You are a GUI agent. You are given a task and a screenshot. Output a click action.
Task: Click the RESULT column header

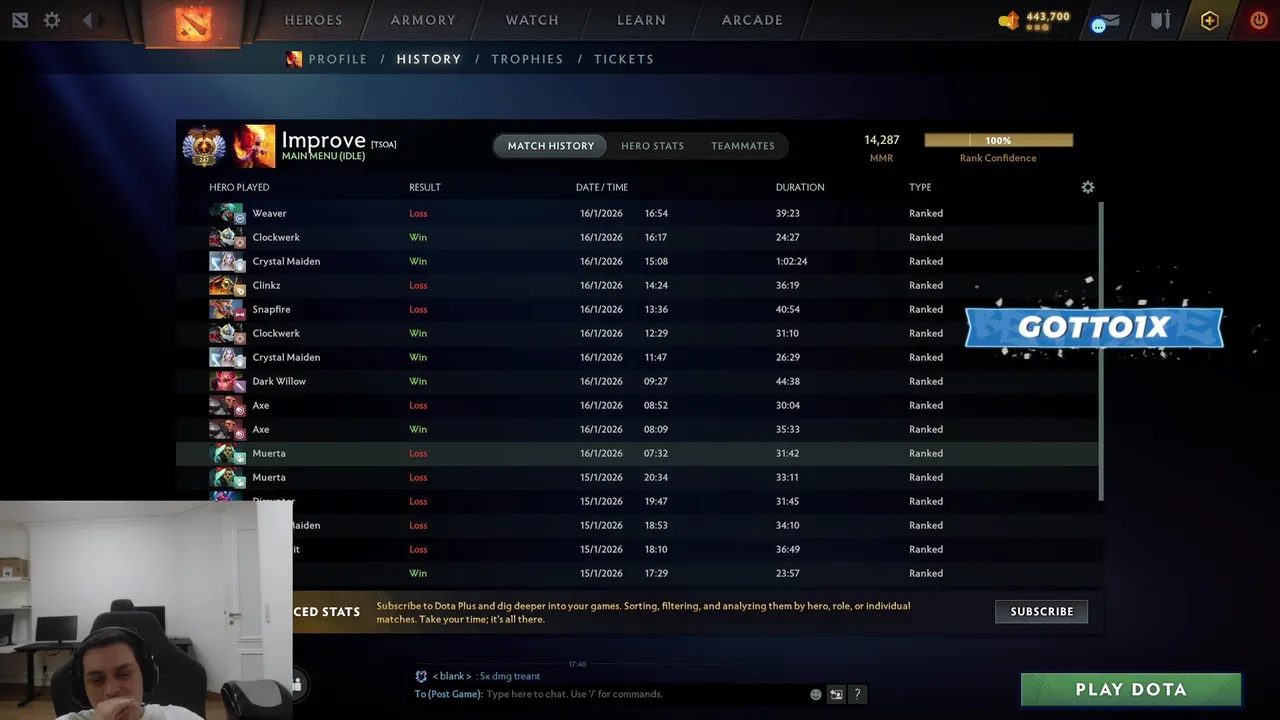[425, 187]
